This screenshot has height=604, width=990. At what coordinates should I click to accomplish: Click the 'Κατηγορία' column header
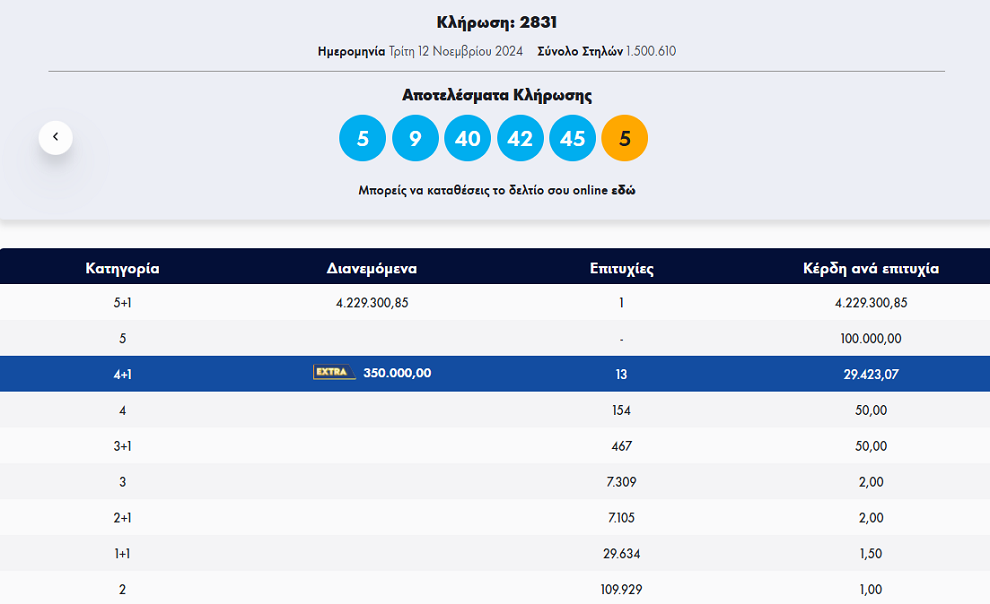122,268
